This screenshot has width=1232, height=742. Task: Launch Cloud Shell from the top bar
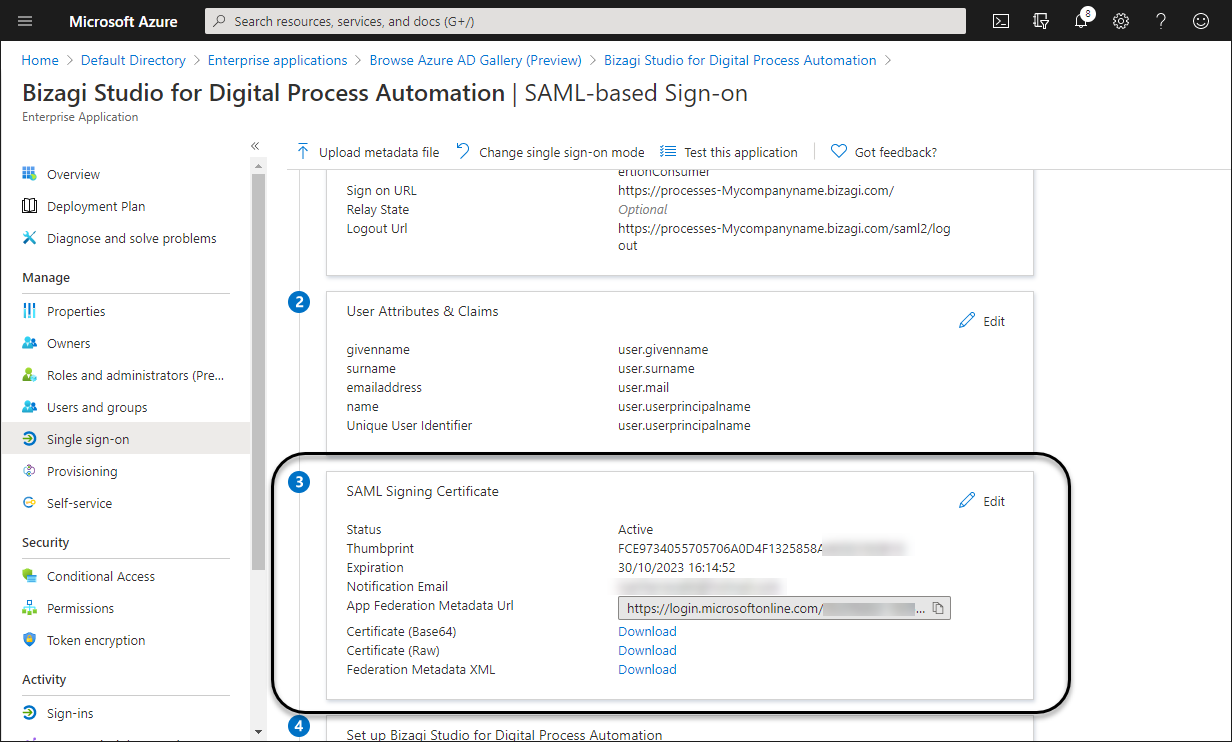1000,21
